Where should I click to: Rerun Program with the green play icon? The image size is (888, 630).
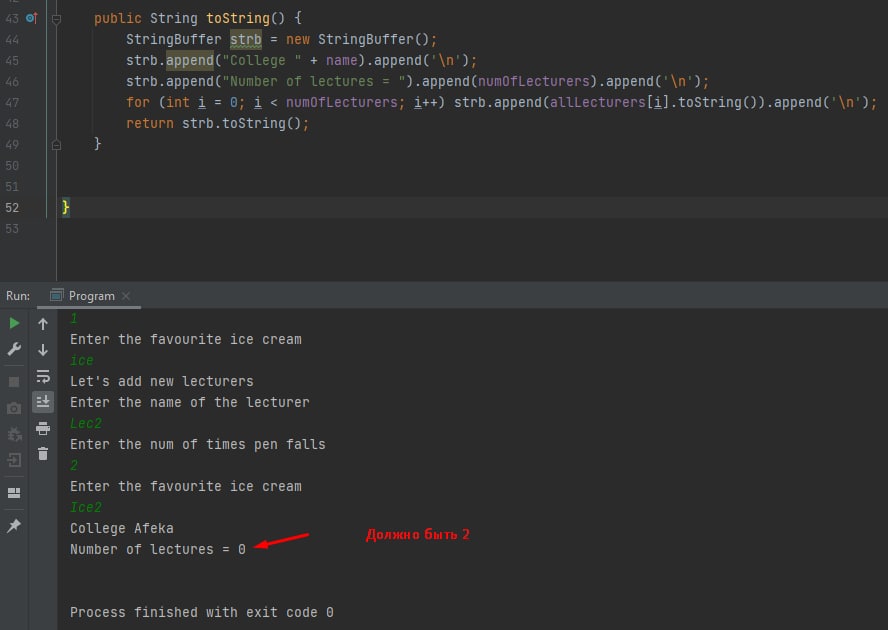(14, 323)
